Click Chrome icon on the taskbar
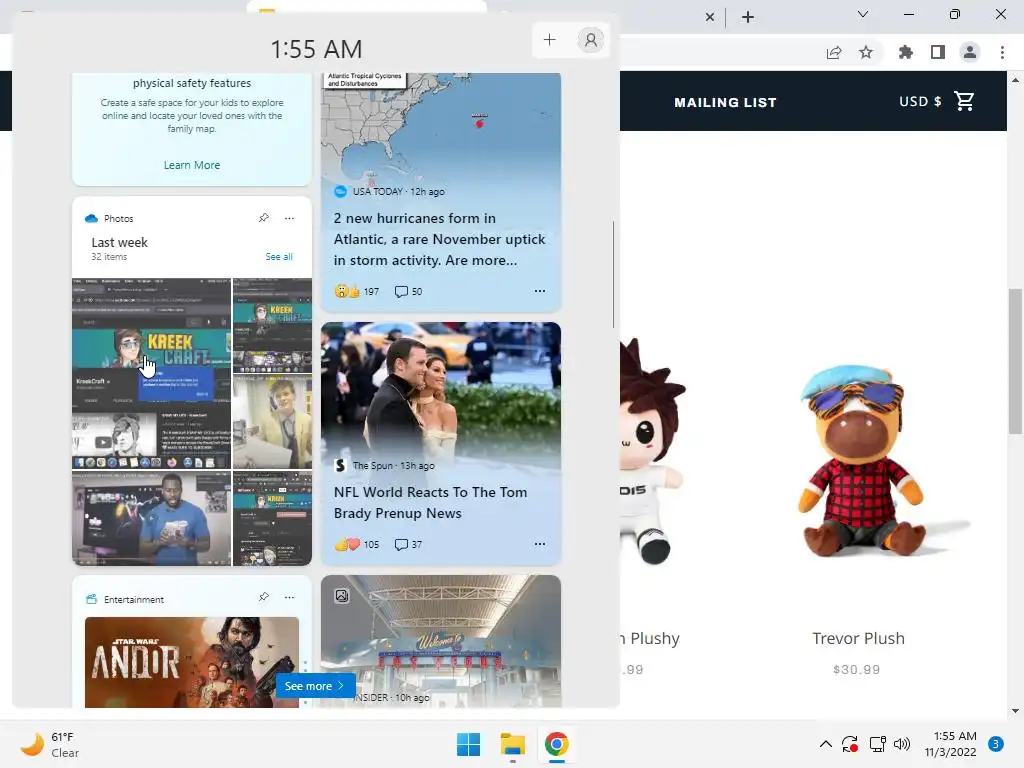Screen dimensions: 1024x768 point(556,744)
